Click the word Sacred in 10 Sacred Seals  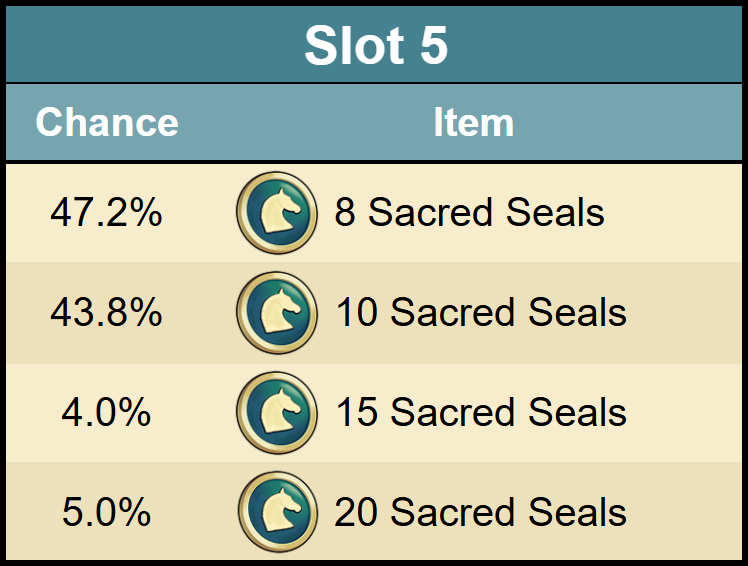452,313
